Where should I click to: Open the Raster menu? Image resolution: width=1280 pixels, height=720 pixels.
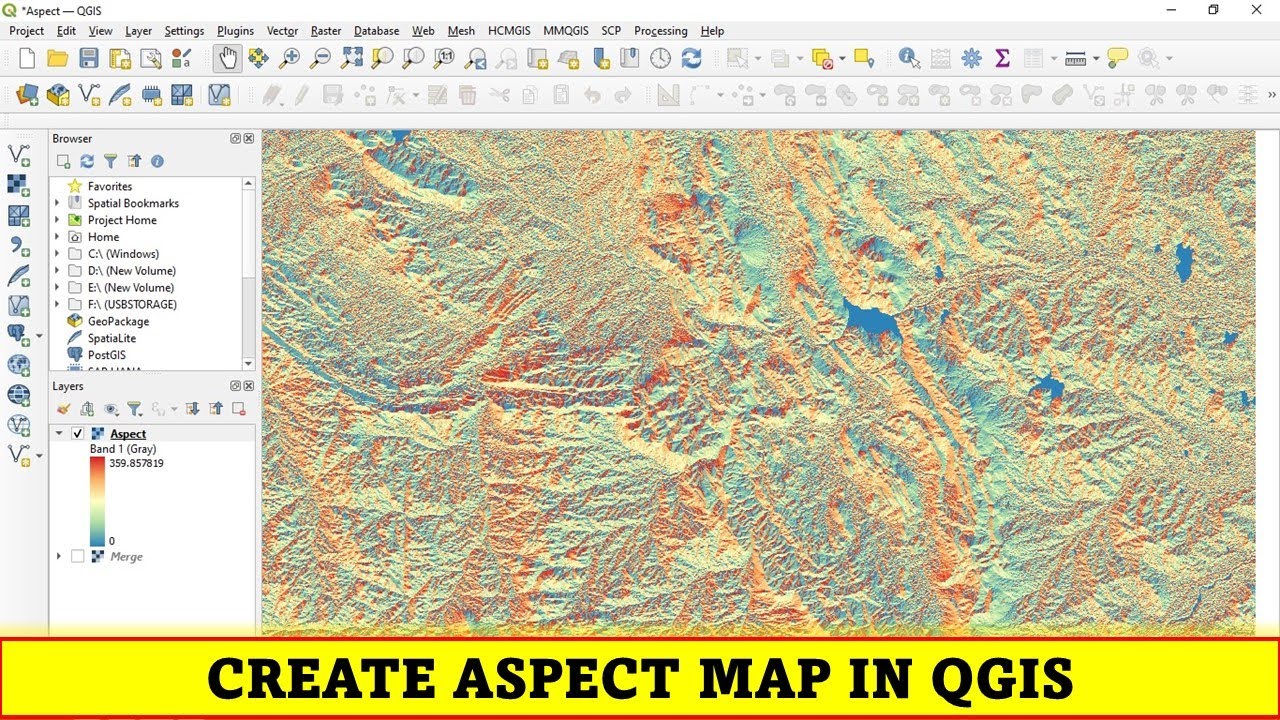click(x=326, y=31)
